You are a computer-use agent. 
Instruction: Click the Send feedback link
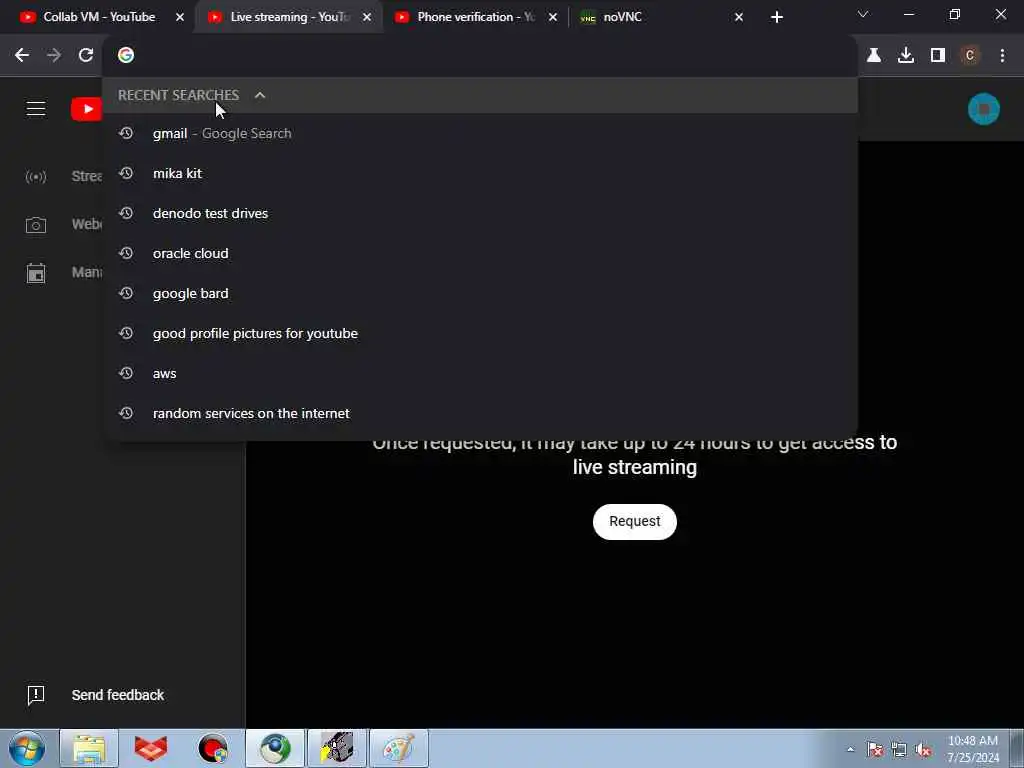(118, 696)
